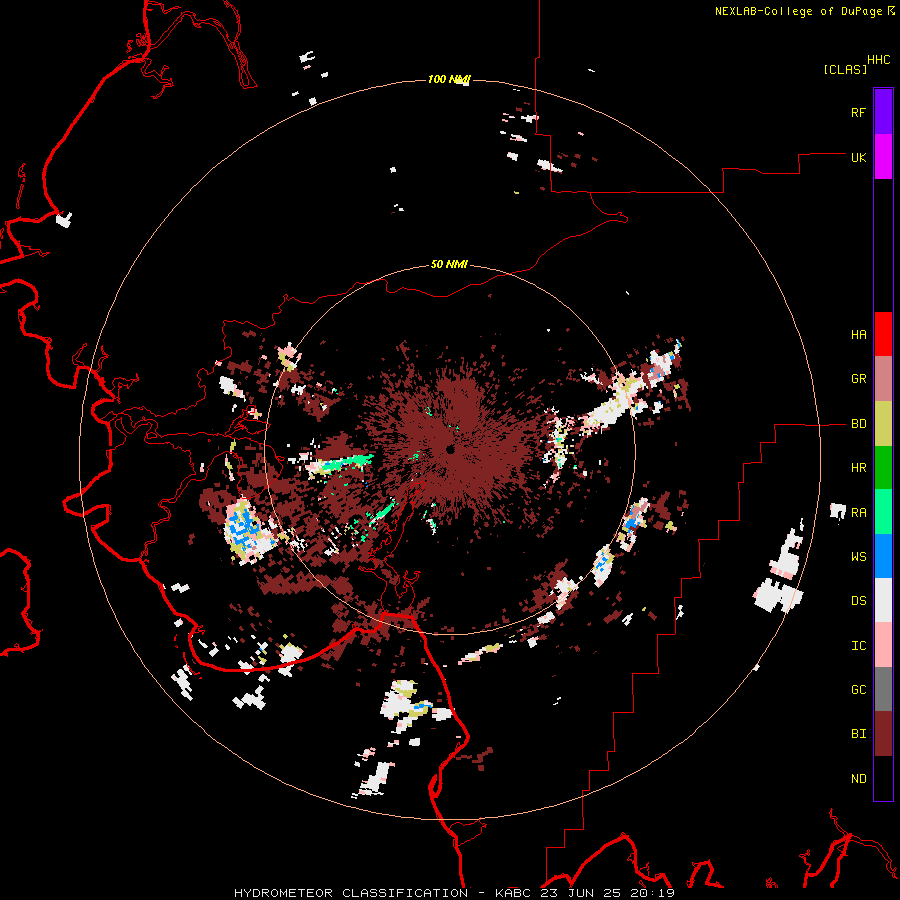Click the DS legend label

coord(858,601)
